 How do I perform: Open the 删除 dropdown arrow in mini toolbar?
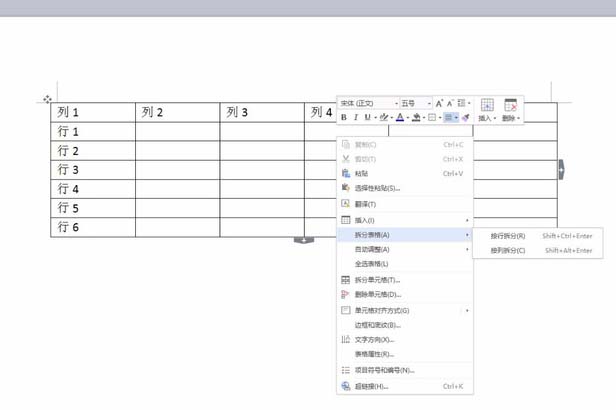(x=519, y=118)
